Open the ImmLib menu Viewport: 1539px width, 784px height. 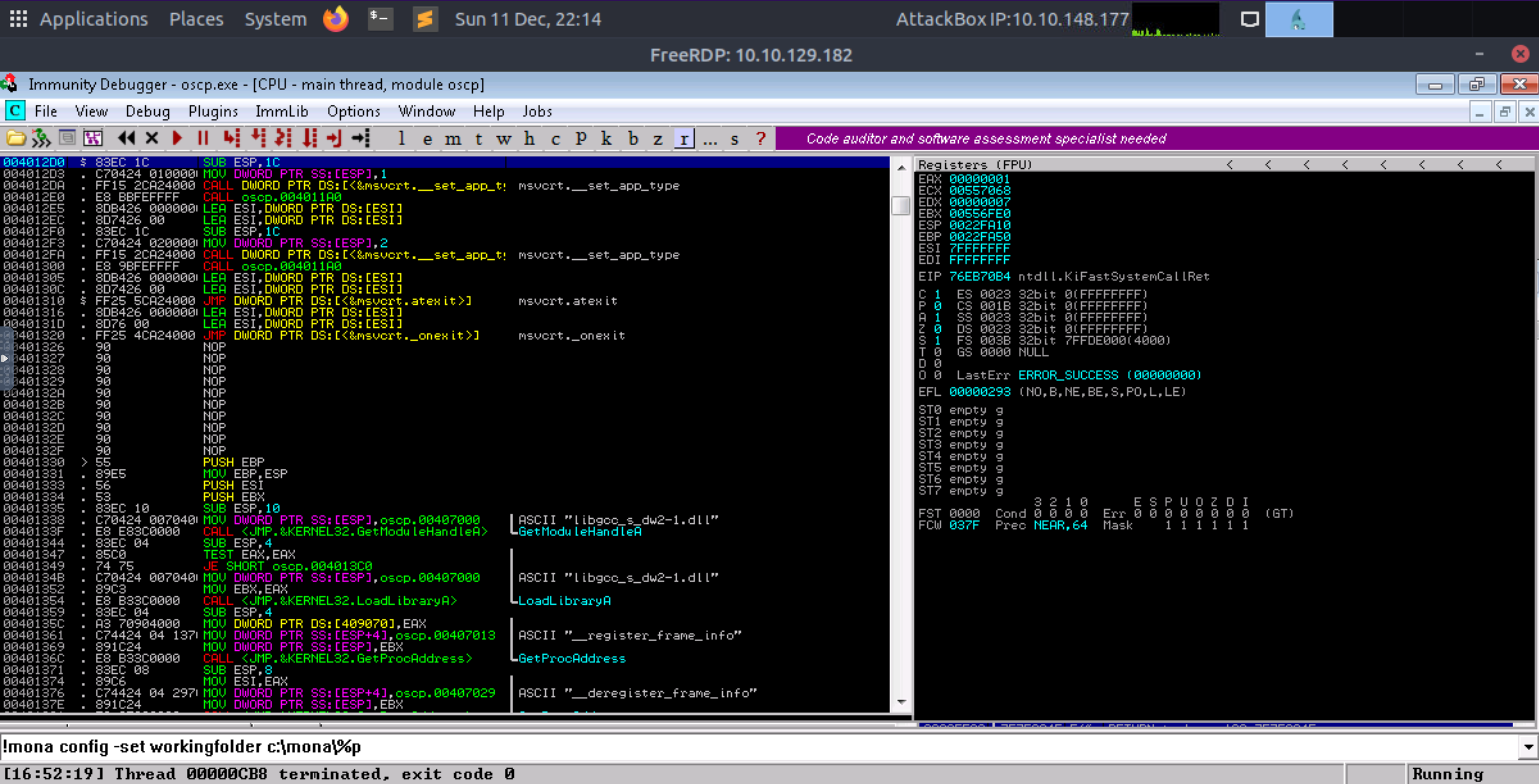click(281, 111)
